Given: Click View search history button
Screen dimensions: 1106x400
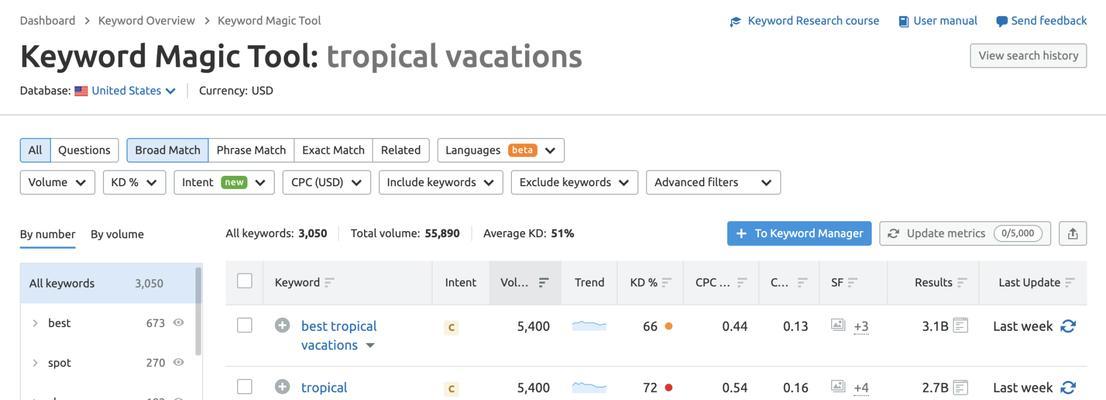Looking at the screenshot, I should click(1028, 56).
